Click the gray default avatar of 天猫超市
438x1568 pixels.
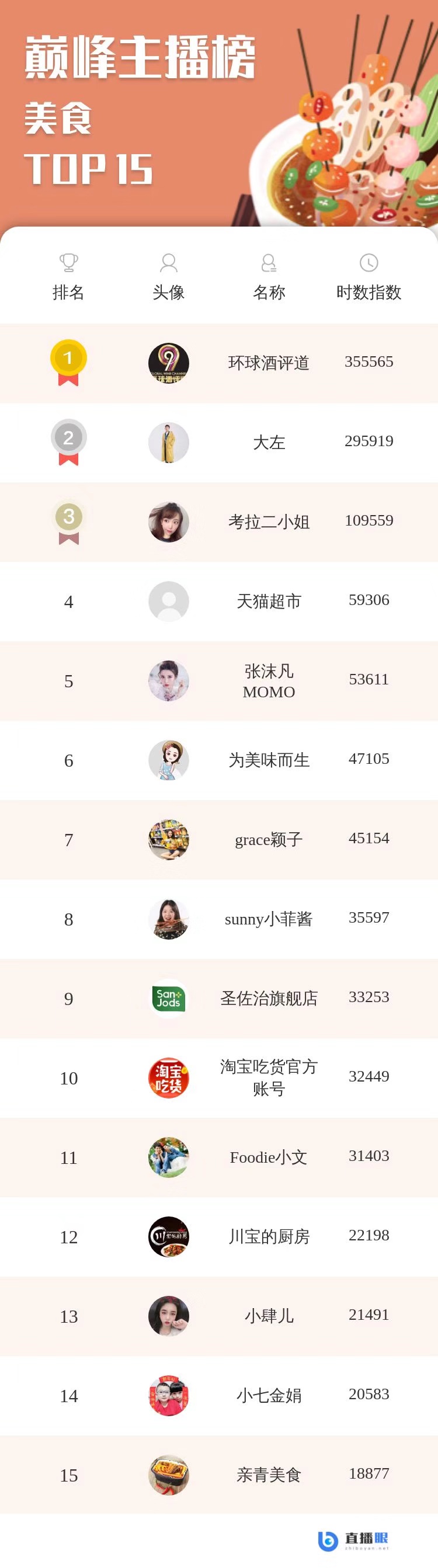(x=169, y=602)
